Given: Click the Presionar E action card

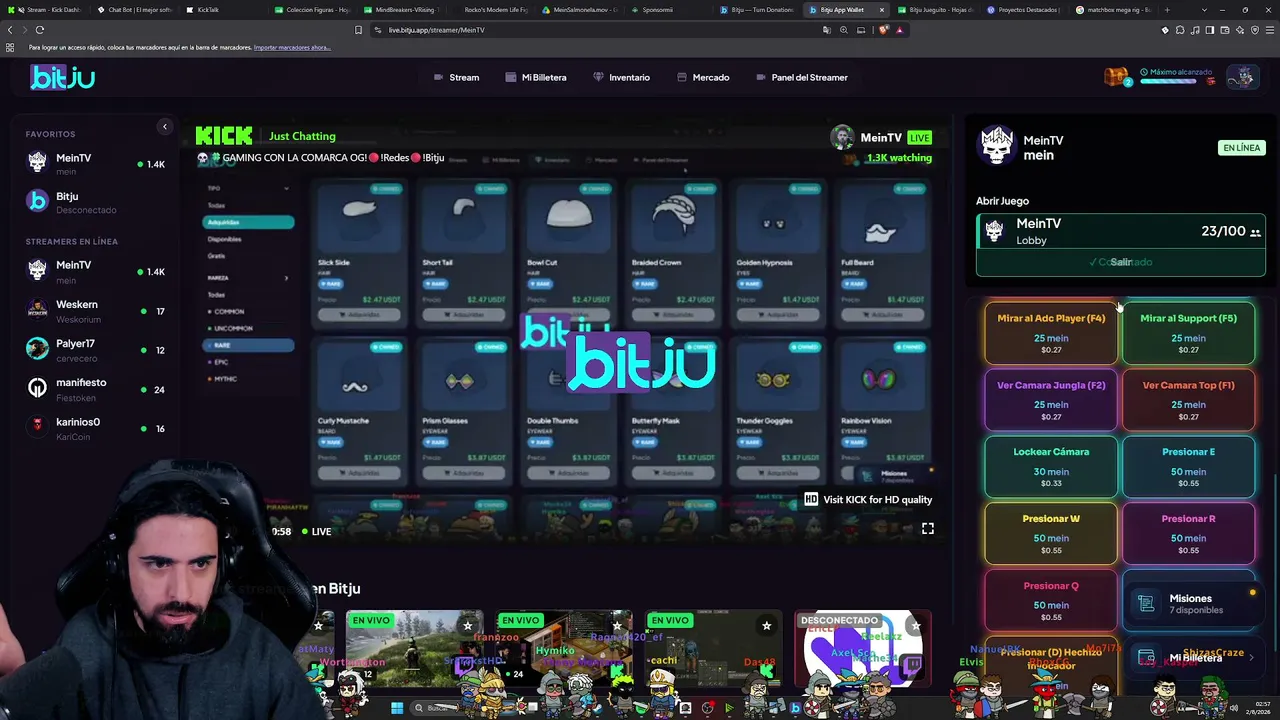Looking at the screenshot, I should (1188, 467).
